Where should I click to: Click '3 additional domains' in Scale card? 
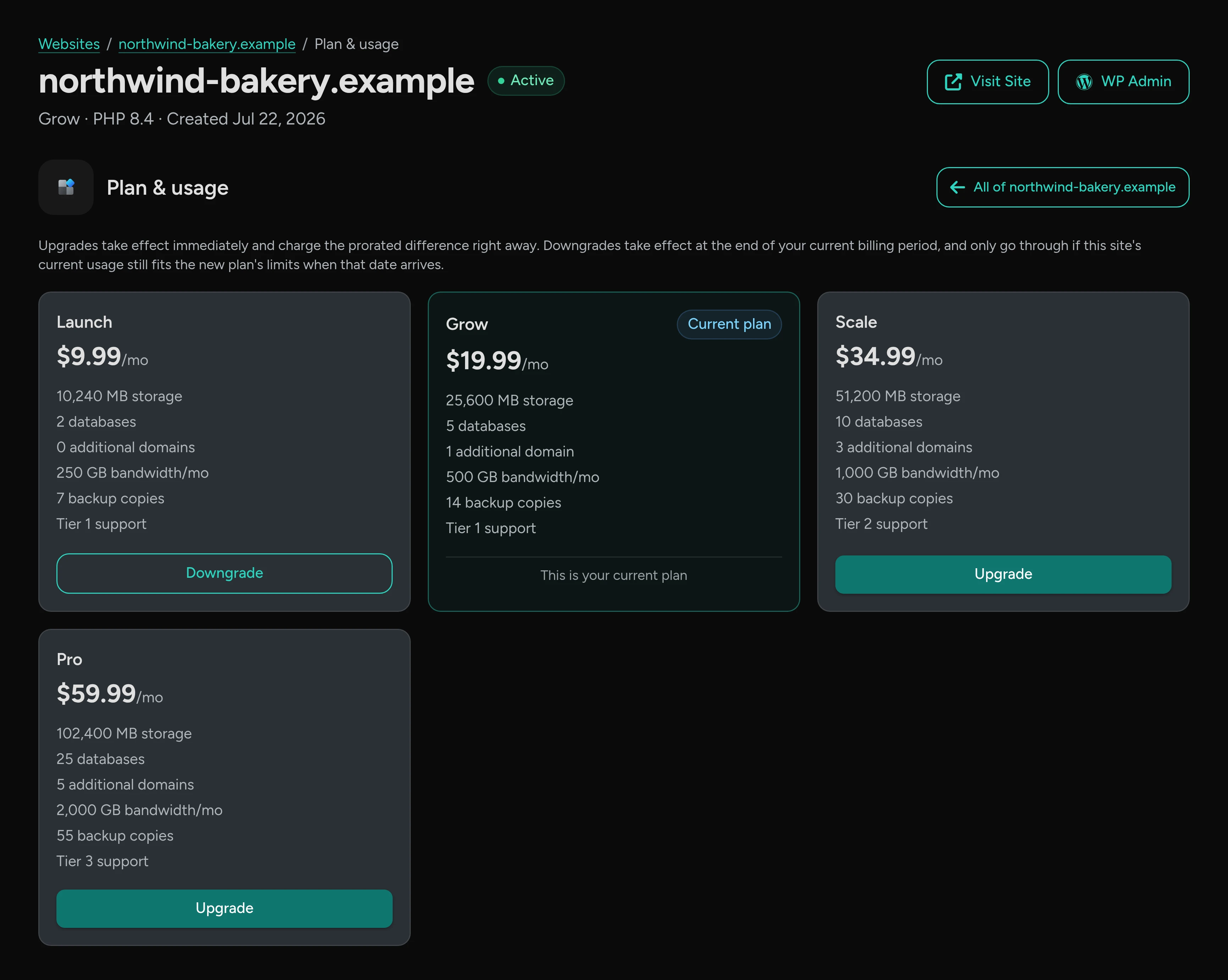click(x=903, y=447)
